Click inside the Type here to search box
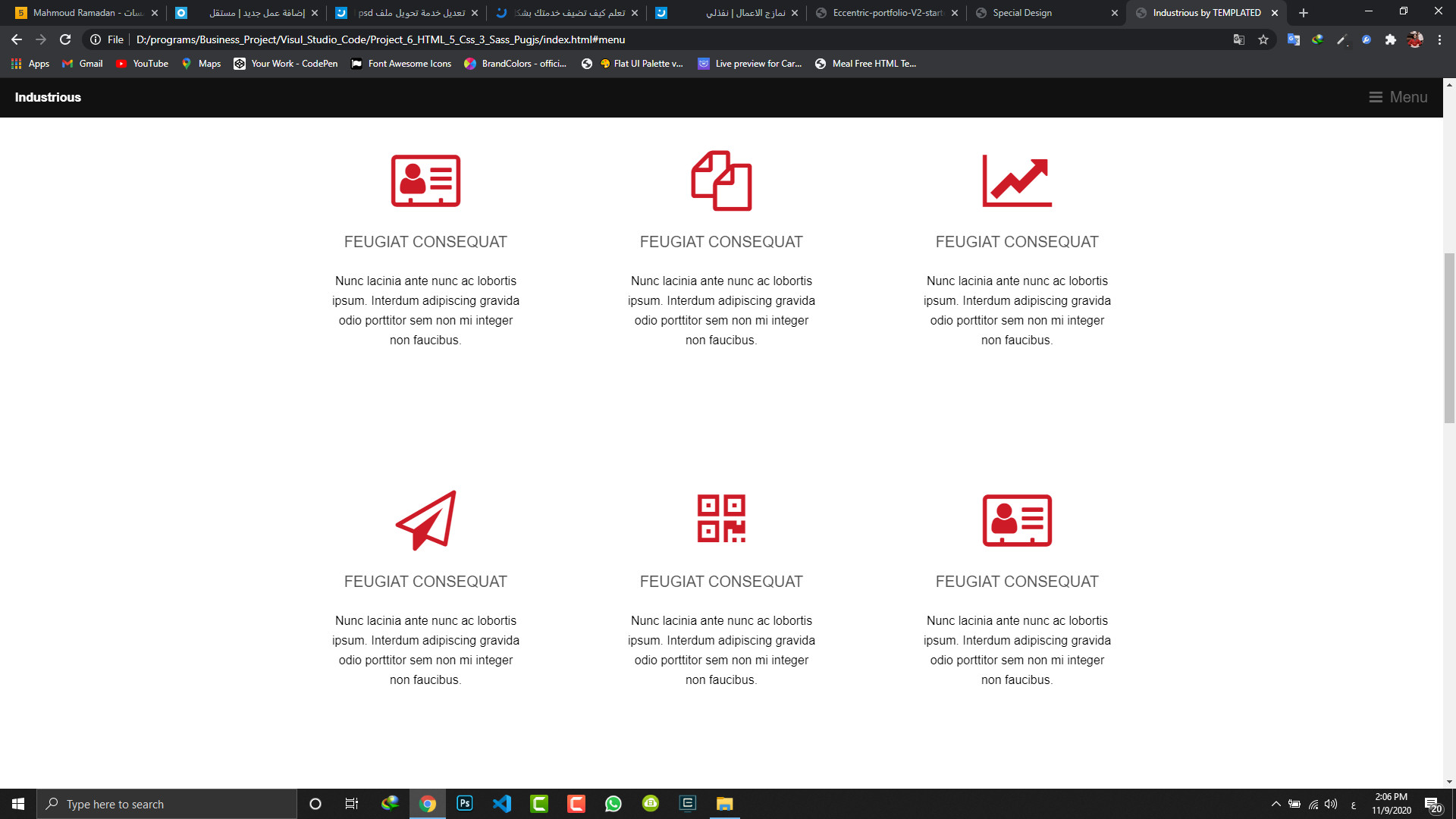Viewport: 1456px width, 819px height. point(167,804)
